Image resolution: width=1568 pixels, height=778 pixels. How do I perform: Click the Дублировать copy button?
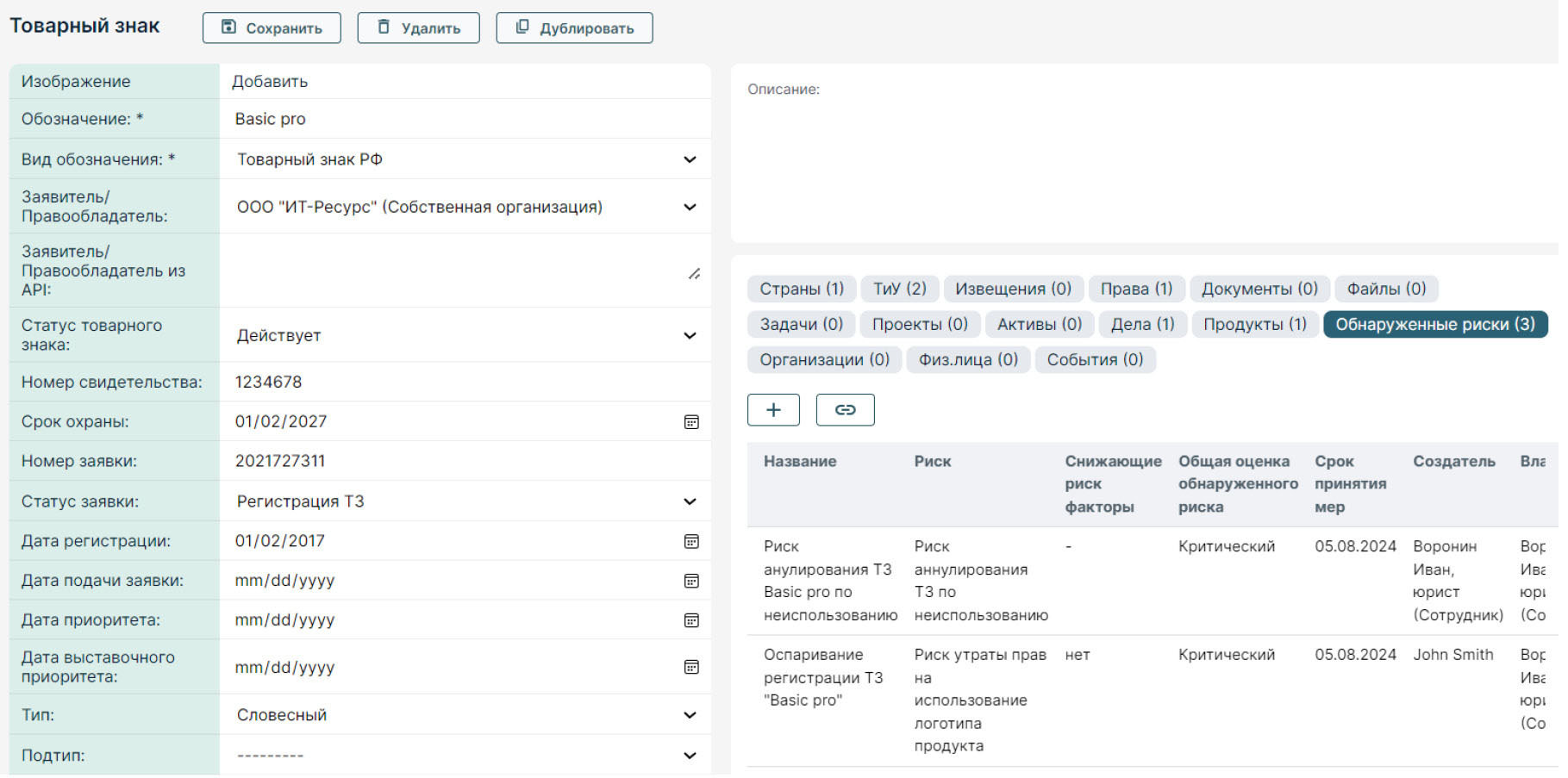click(x=574, y=28)
